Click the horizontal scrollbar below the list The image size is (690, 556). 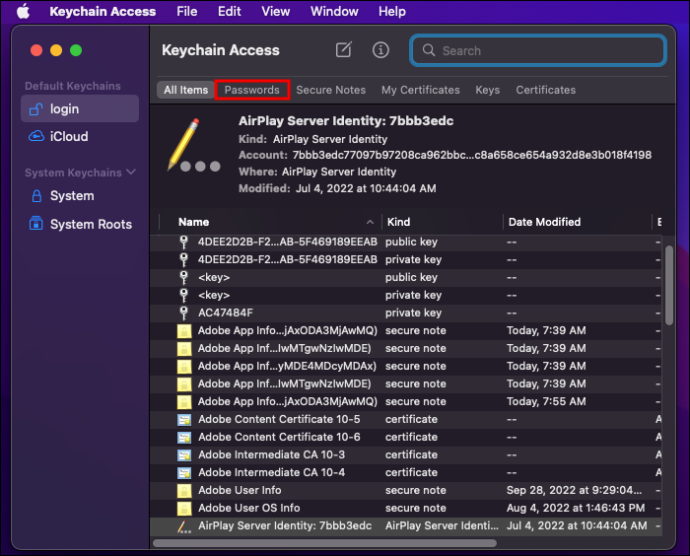(x=325, y=543)
